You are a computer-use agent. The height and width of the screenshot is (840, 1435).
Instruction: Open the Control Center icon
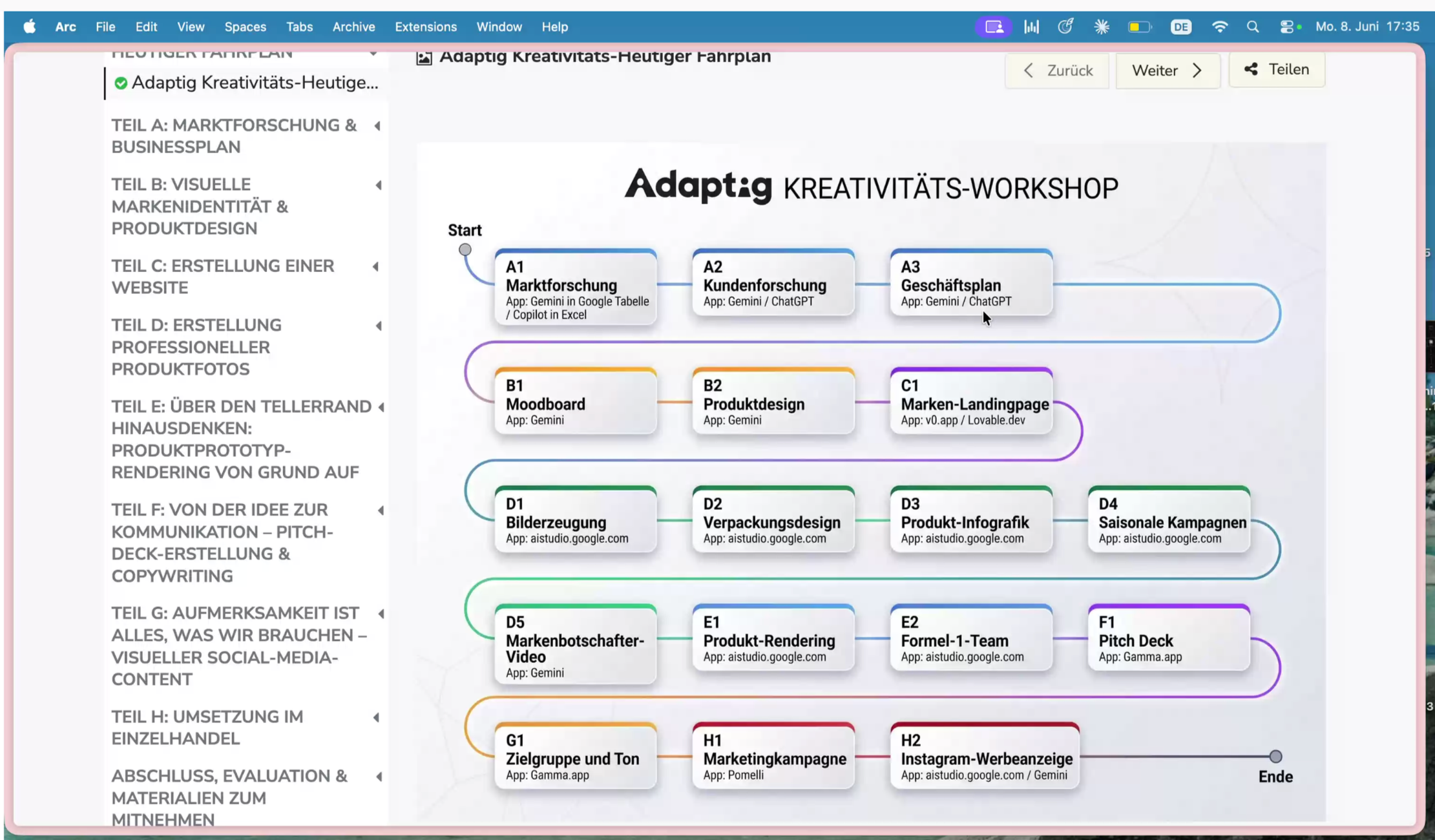(1287, 26)
